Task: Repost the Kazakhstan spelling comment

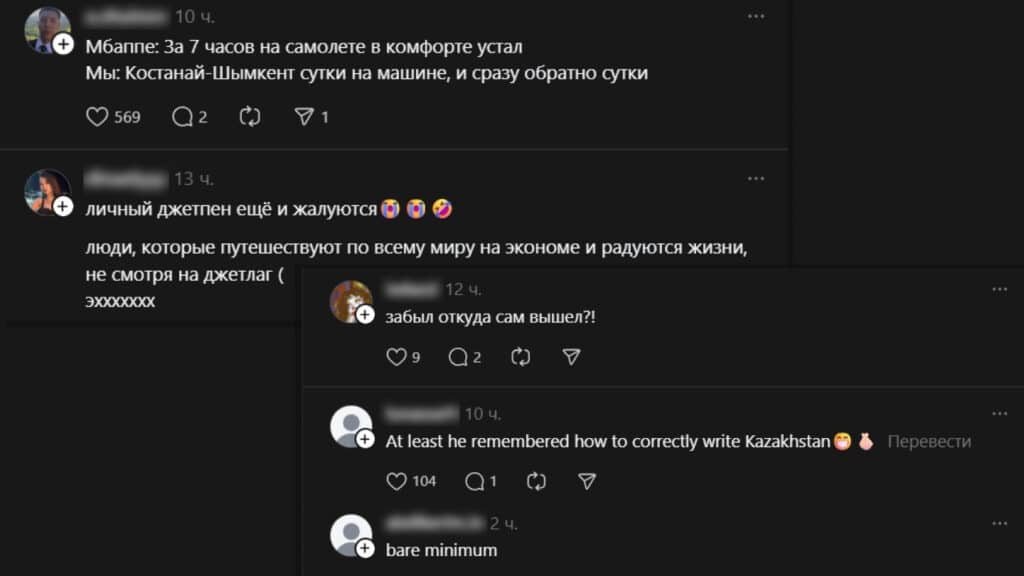Action: point(536,481)
